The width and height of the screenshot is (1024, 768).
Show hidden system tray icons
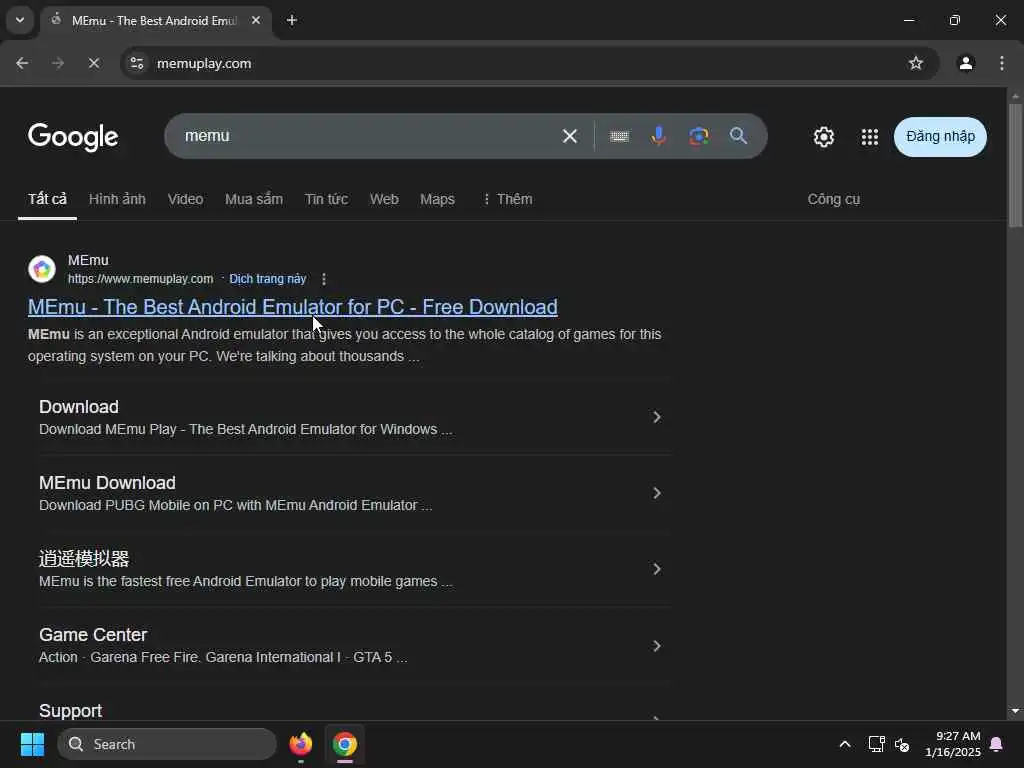coord(844,744)
